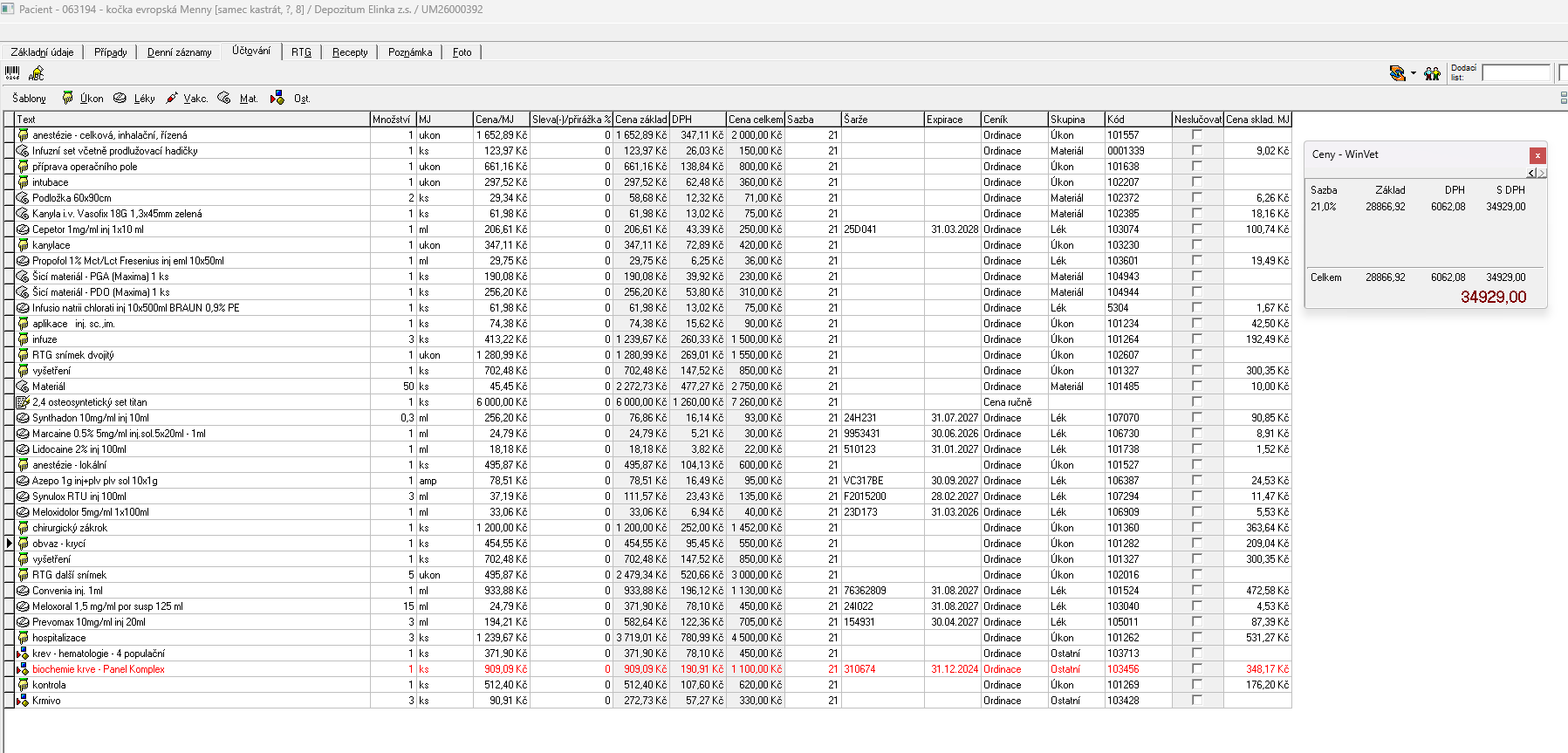Click the Ost. colored shapes icon
The height and width of the screenshot is (753, 1568).
coord(277,98)
